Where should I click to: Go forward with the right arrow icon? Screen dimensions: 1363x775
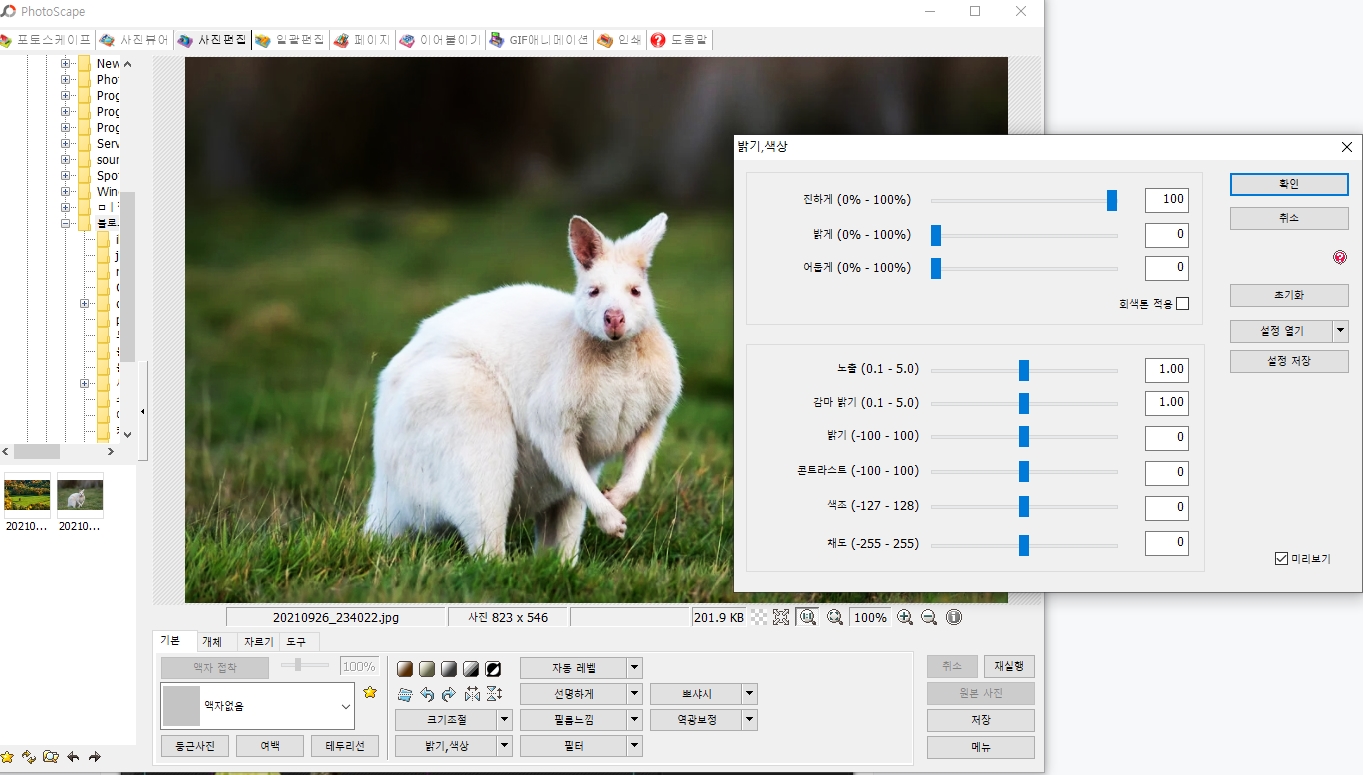click(x=95, y=757)
